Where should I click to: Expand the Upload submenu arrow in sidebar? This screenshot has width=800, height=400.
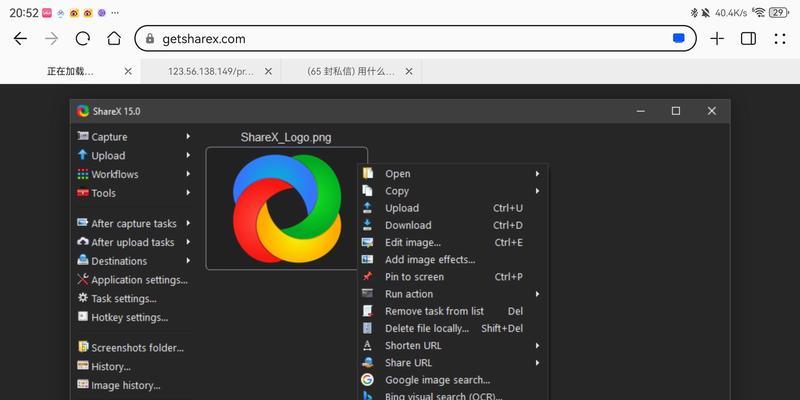tap(188, 155)
